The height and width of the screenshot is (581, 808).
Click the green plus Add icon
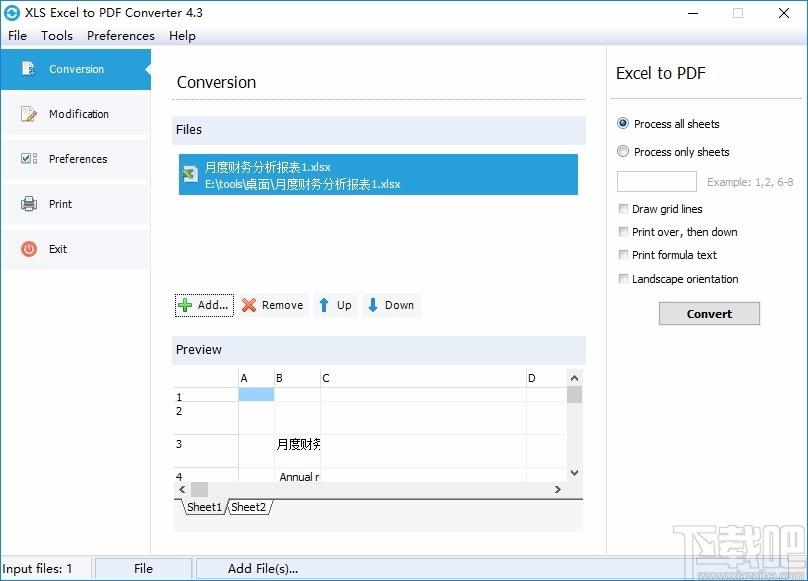tap(184, 305)
